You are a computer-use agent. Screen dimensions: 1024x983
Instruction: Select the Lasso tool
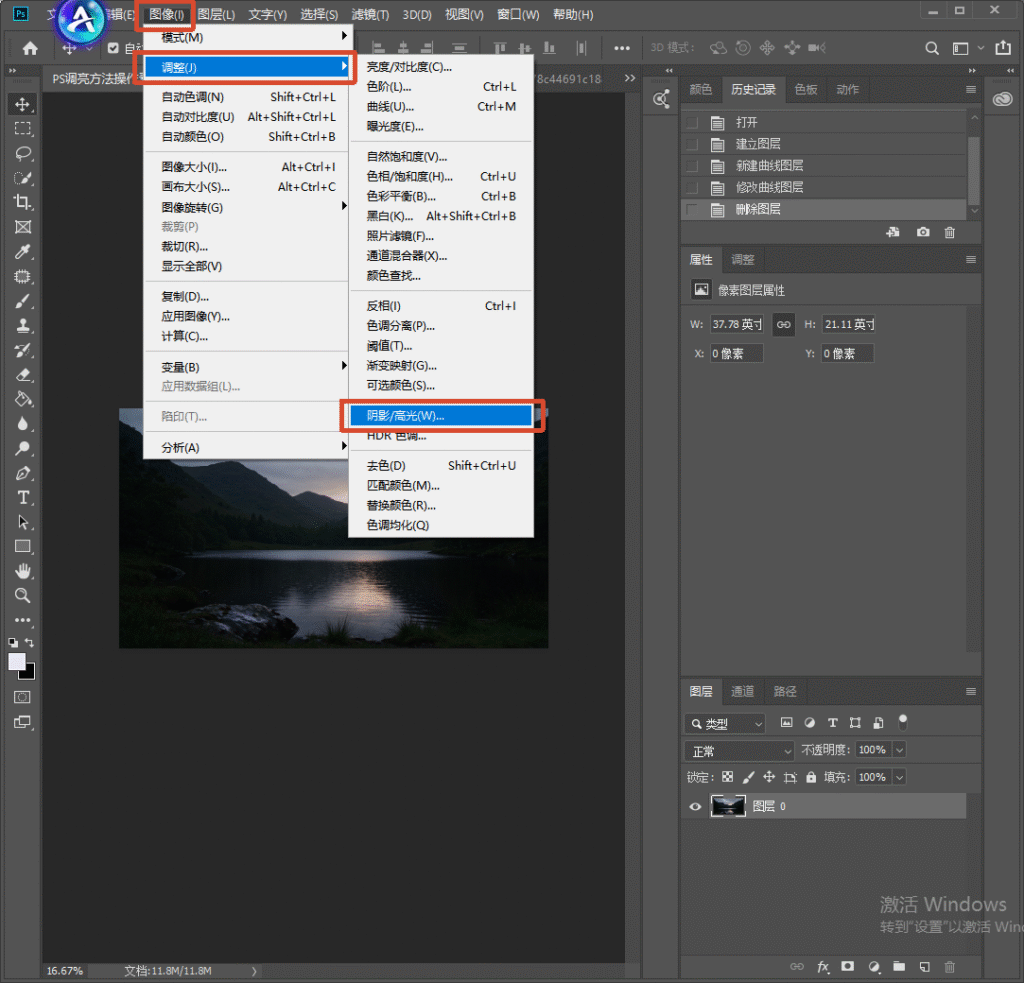[x=23, y=153]
